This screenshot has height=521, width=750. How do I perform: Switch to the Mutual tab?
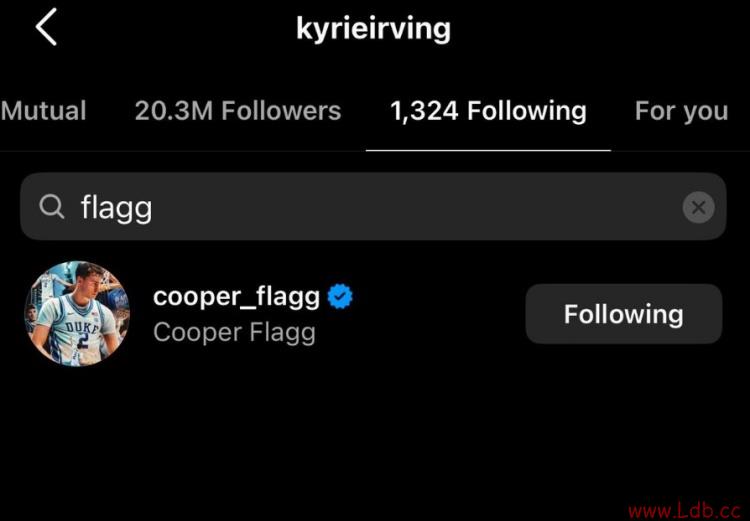[44, 111]
